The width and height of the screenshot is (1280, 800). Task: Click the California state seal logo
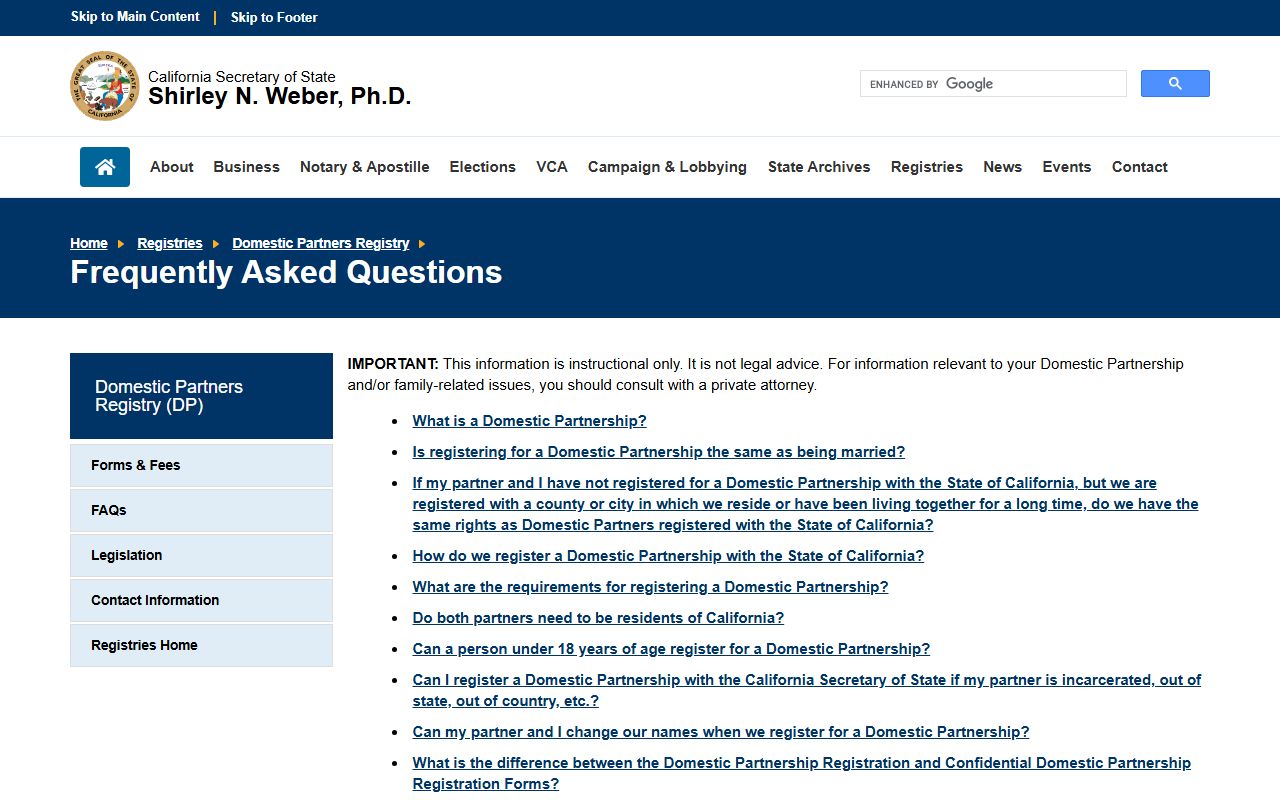(105, 86)
